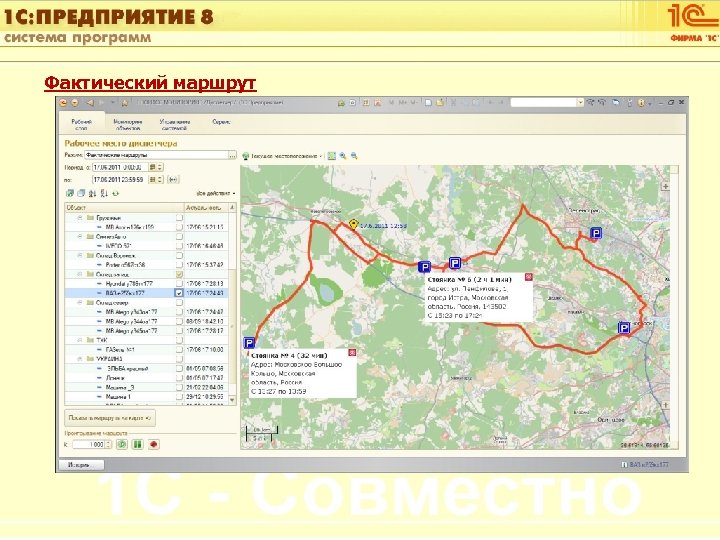720x540 pixels.
Task: Collapse the Склад Воронеж tree group
Action: (x=80, y=255)
